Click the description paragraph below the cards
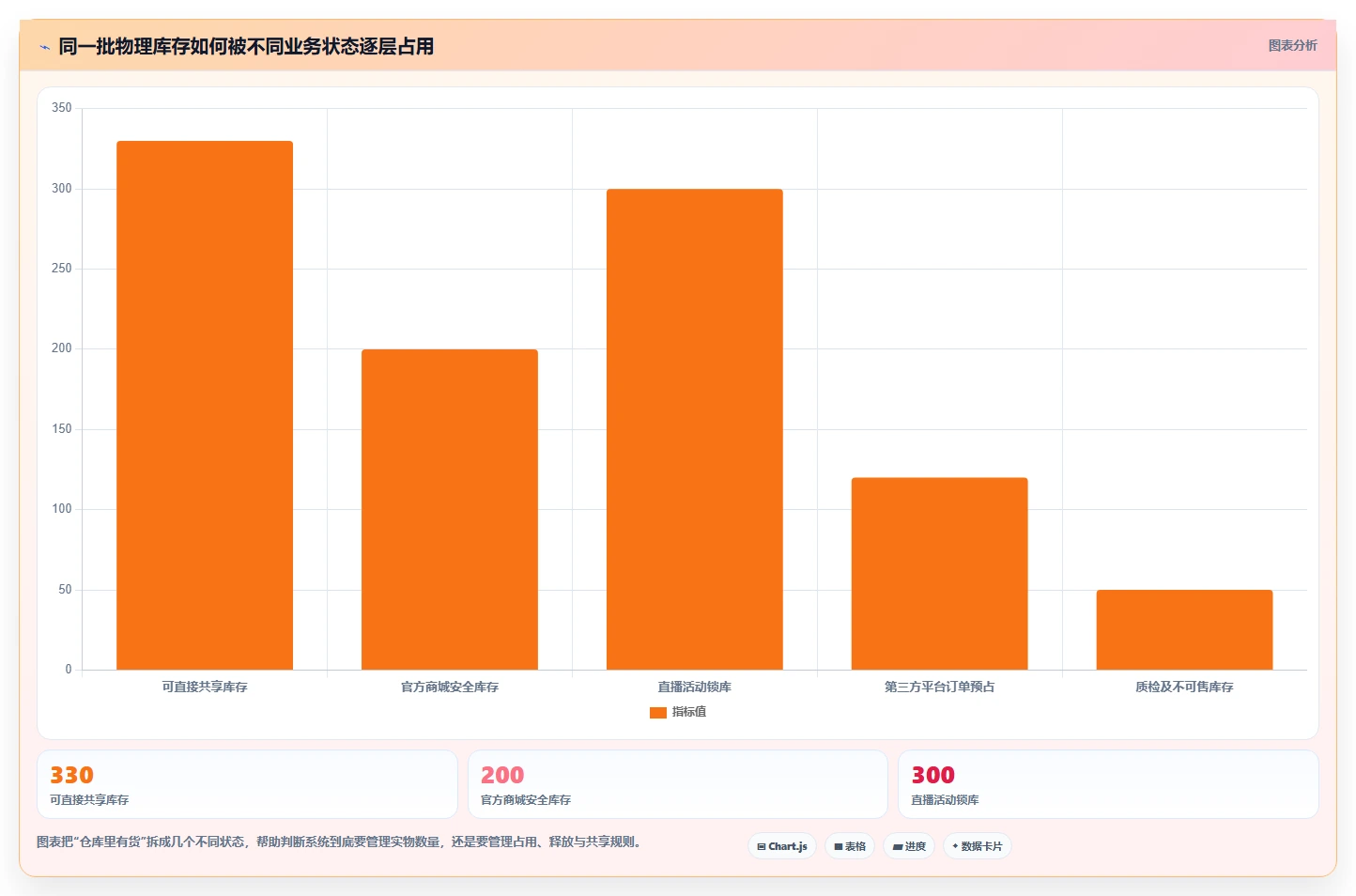Screen dimensions: 1356x896 (341, 842)
